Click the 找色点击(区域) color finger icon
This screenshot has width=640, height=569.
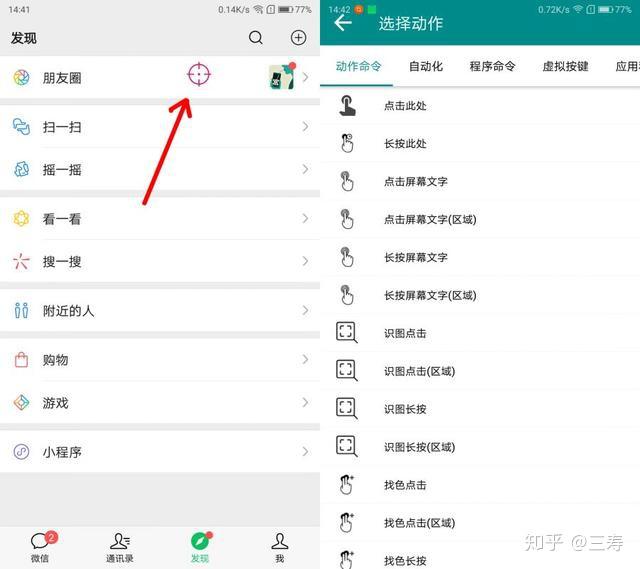coord(347,522)
